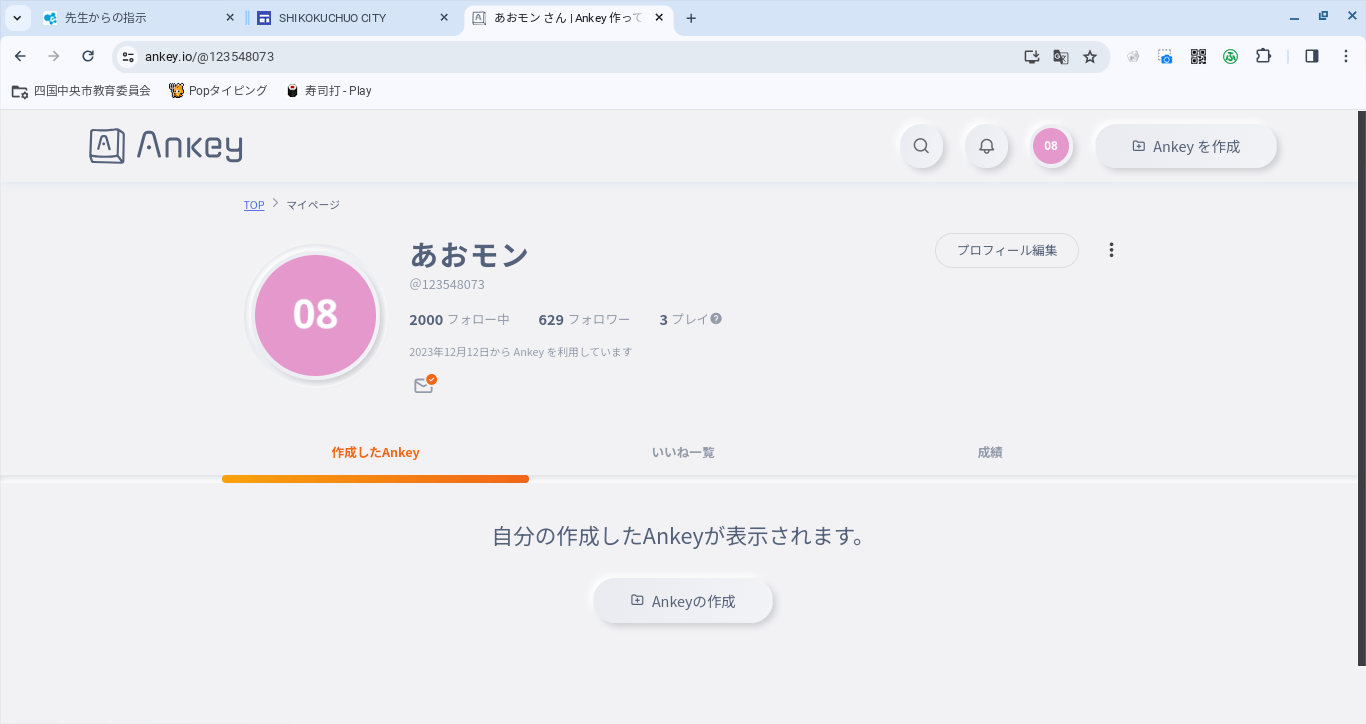Open the three-dot profile options menu

[1111, 250]
